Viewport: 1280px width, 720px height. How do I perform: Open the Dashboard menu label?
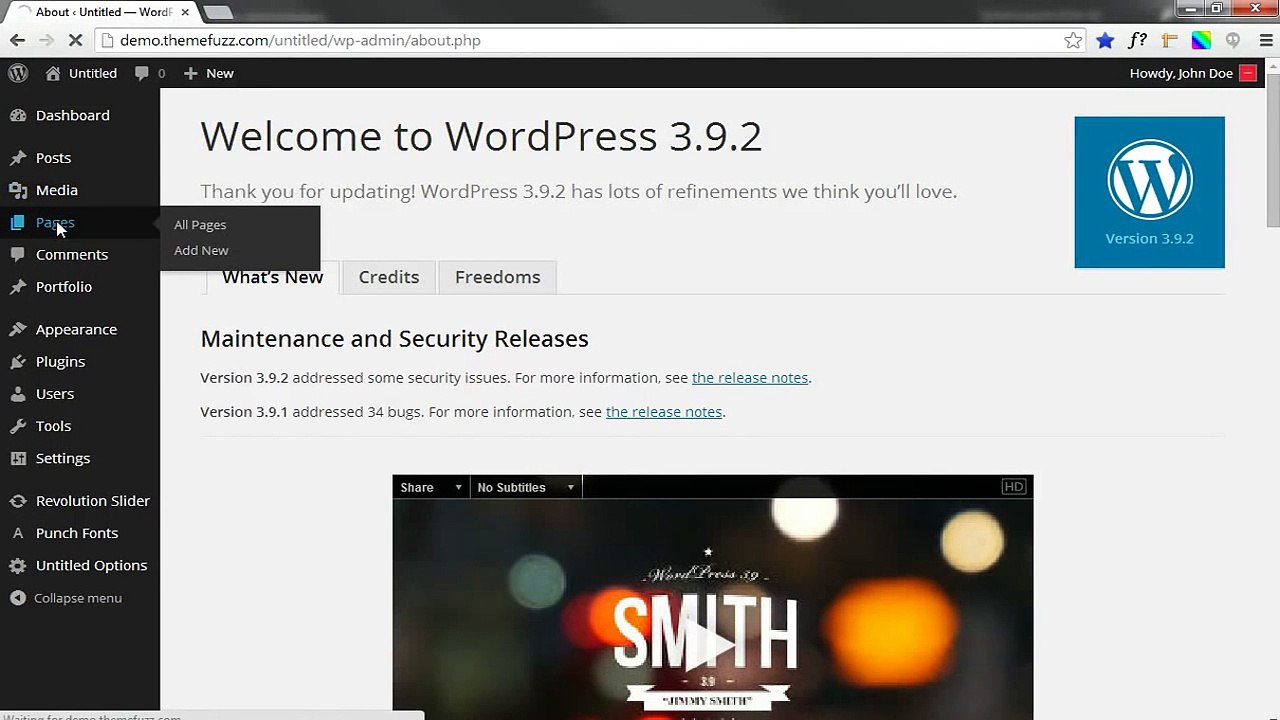[73, 115]
